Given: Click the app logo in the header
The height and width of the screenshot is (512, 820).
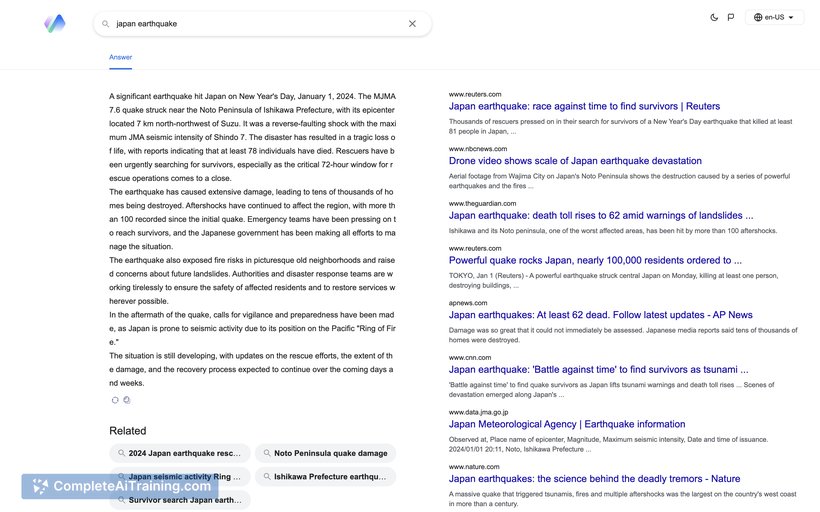Looking at the screenshot, I should click(55, 23).
